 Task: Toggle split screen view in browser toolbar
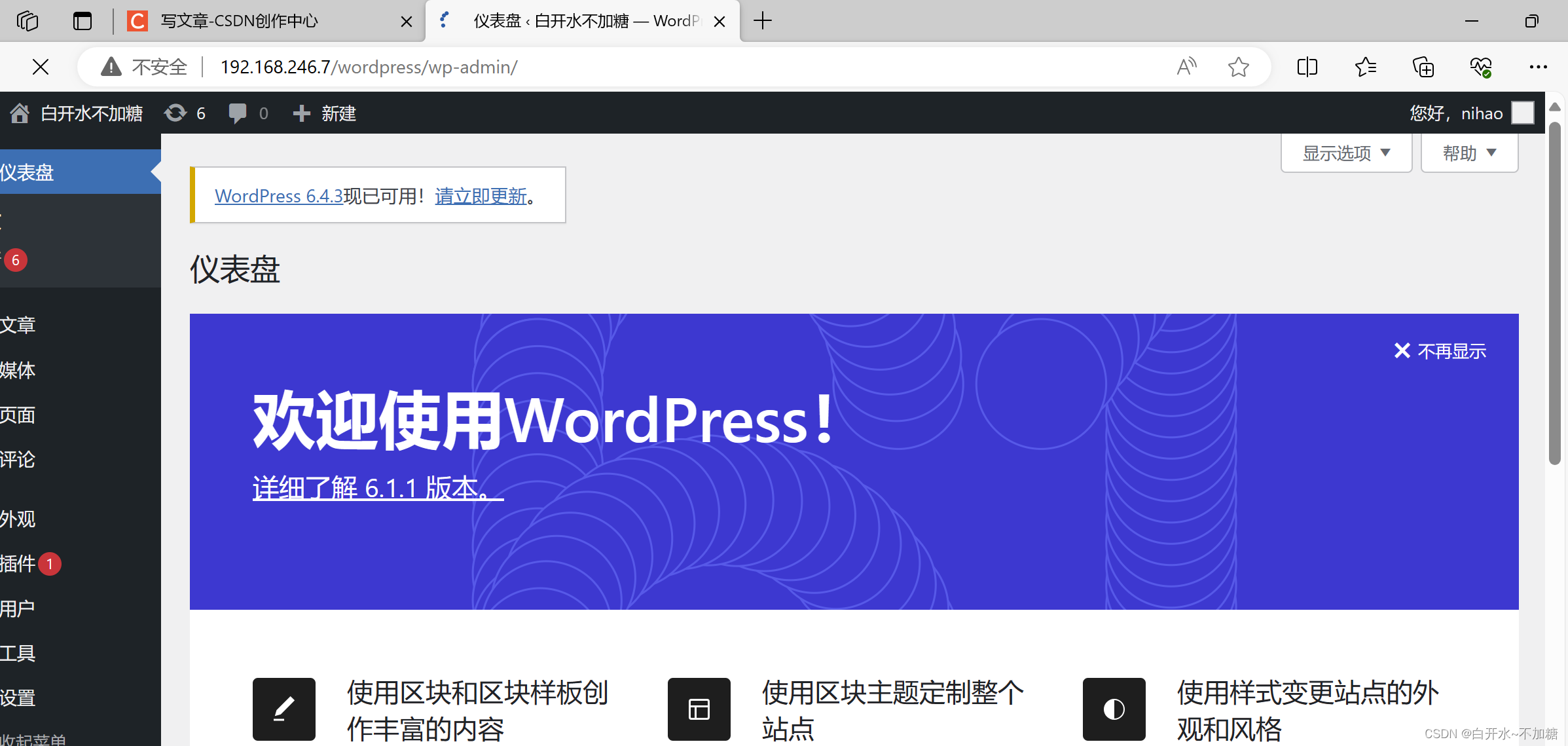coord(1307,67)
